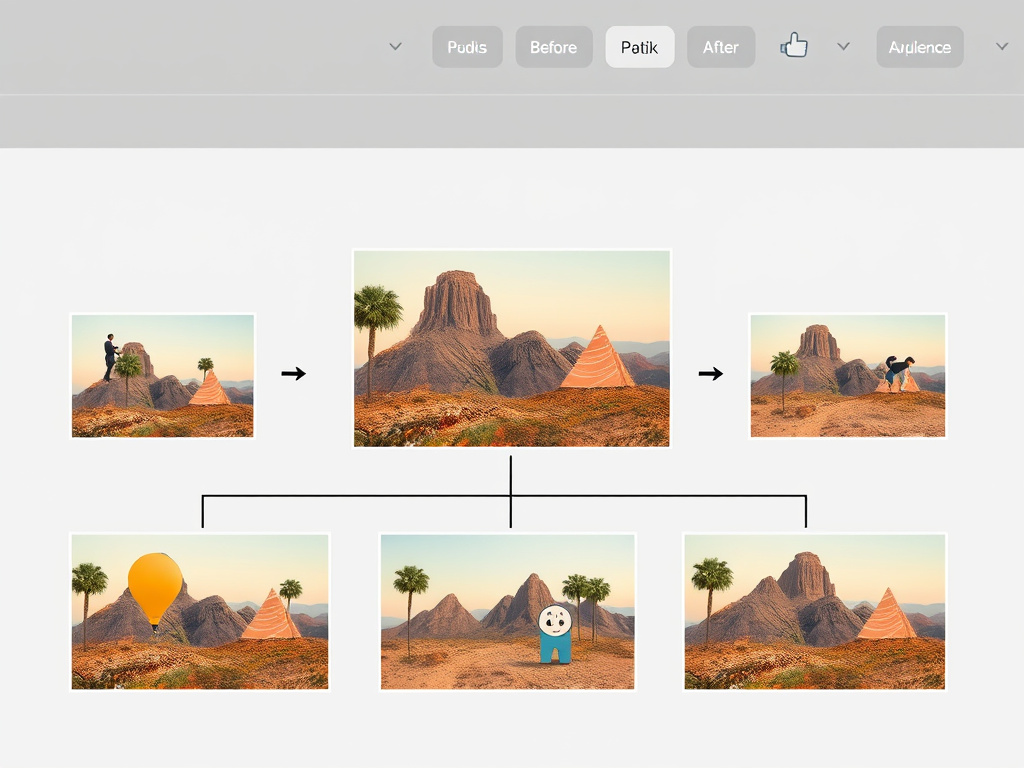The height and width of the screenshot is (768, 1024).
Task: Select thumbnail with man standing on rock
Action: pyautogui.click(x=163, y=376)
